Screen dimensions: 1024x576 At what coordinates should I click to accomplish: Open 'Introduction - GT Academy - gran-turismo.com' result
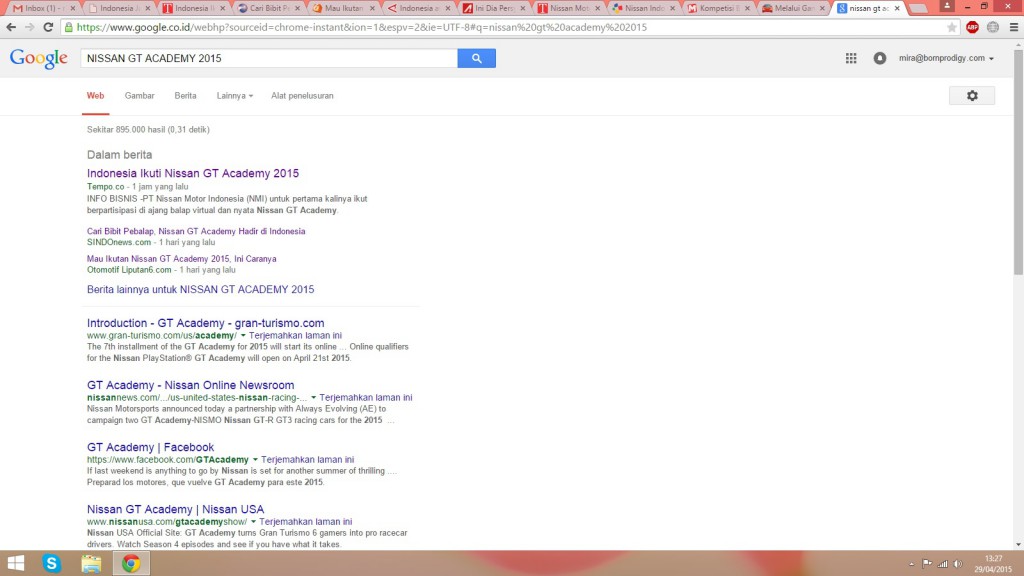coord(206,323)
